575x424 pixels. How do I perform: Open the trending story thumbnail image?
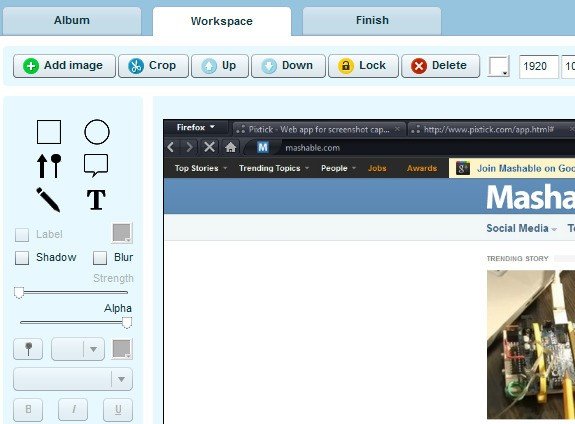tap(531, 344)
